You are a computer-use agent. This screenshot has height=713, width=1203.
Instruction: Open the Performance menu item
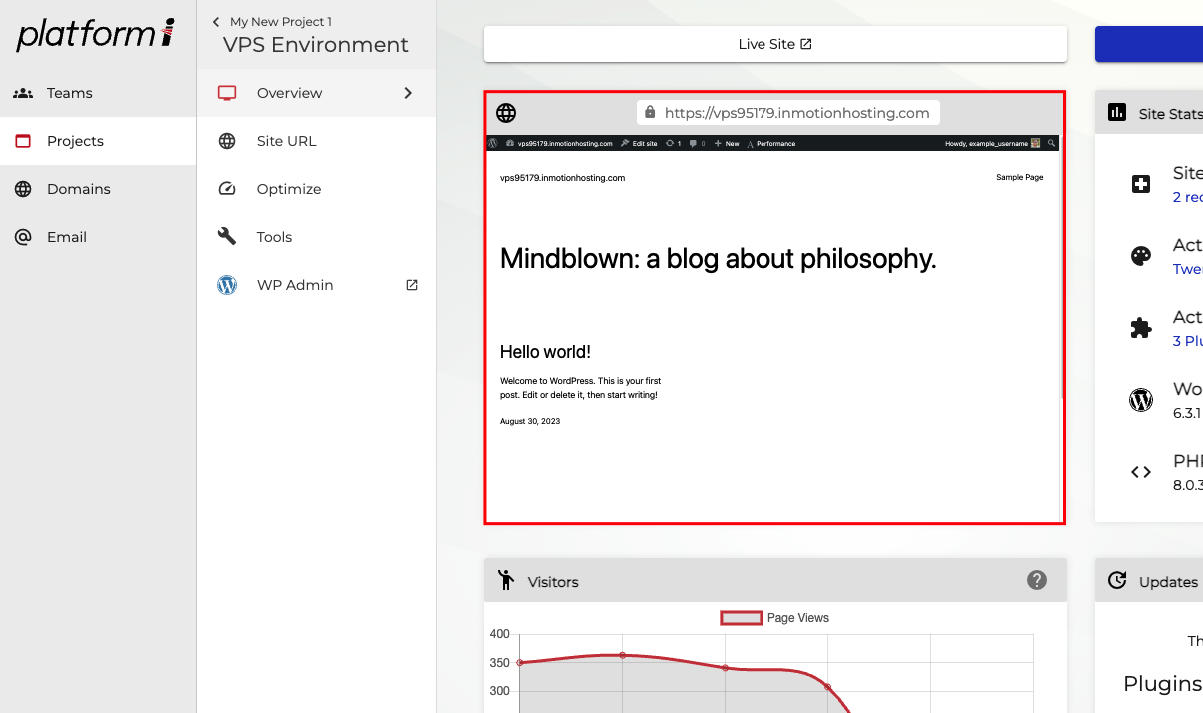tap(774, 143)
